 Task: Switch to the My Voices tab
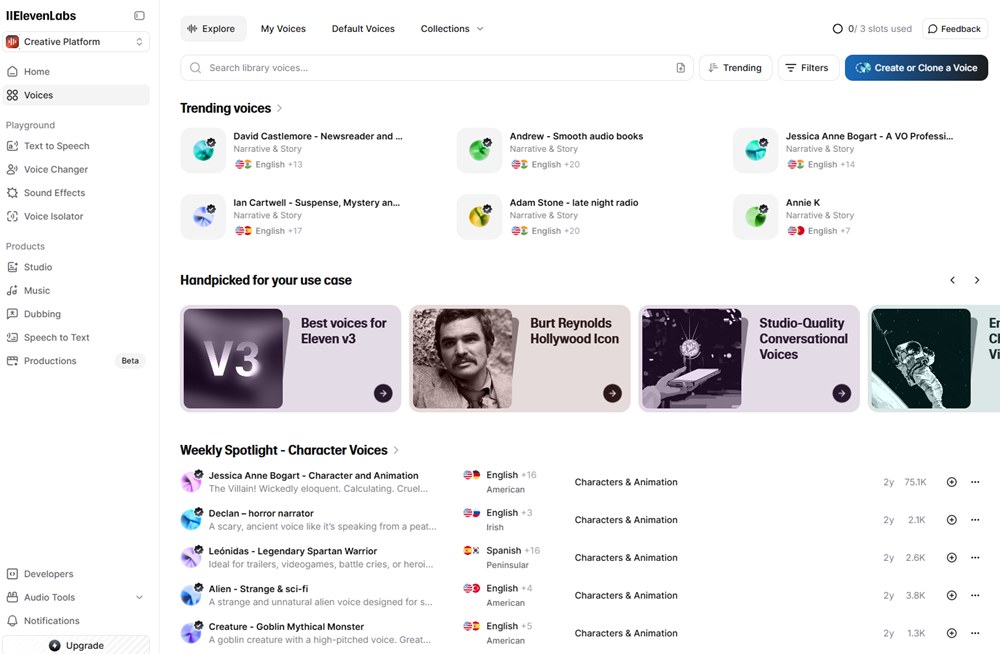pos(283,29)
